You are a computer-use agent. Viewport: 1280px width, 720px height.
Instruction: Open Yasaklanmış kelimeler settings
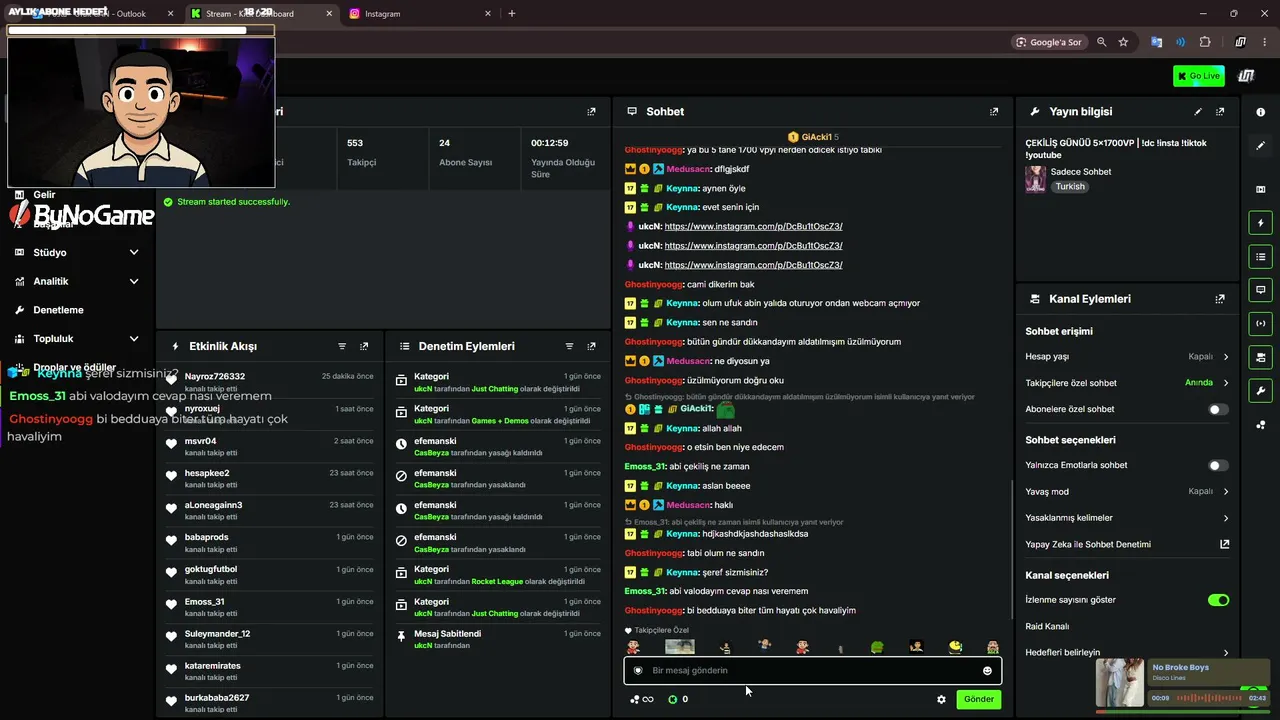(x=1127, y=518)
